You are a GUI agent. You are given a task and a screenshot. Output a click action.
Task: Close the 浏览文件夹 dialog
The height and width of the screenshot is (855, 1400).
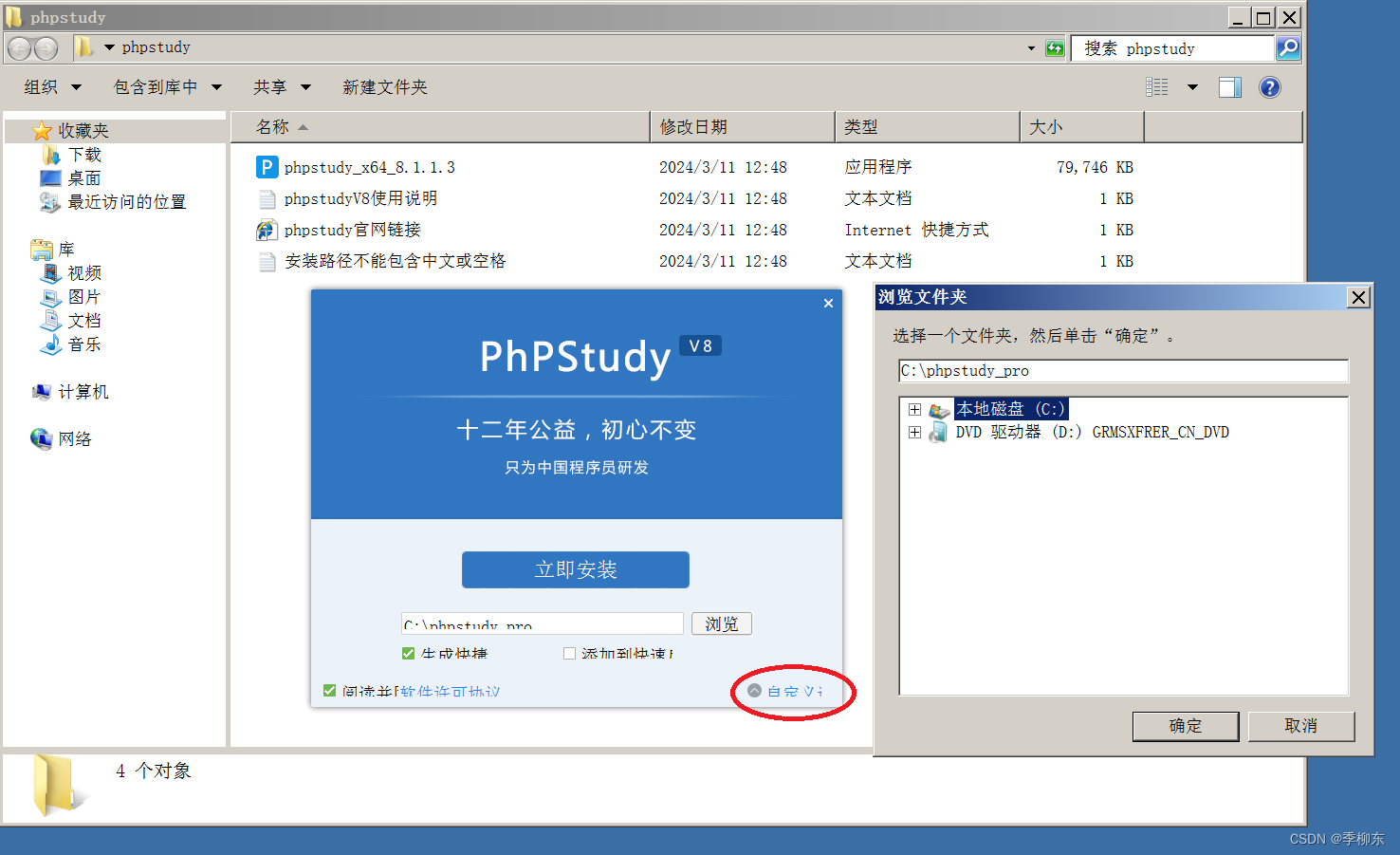point(1358,298)
